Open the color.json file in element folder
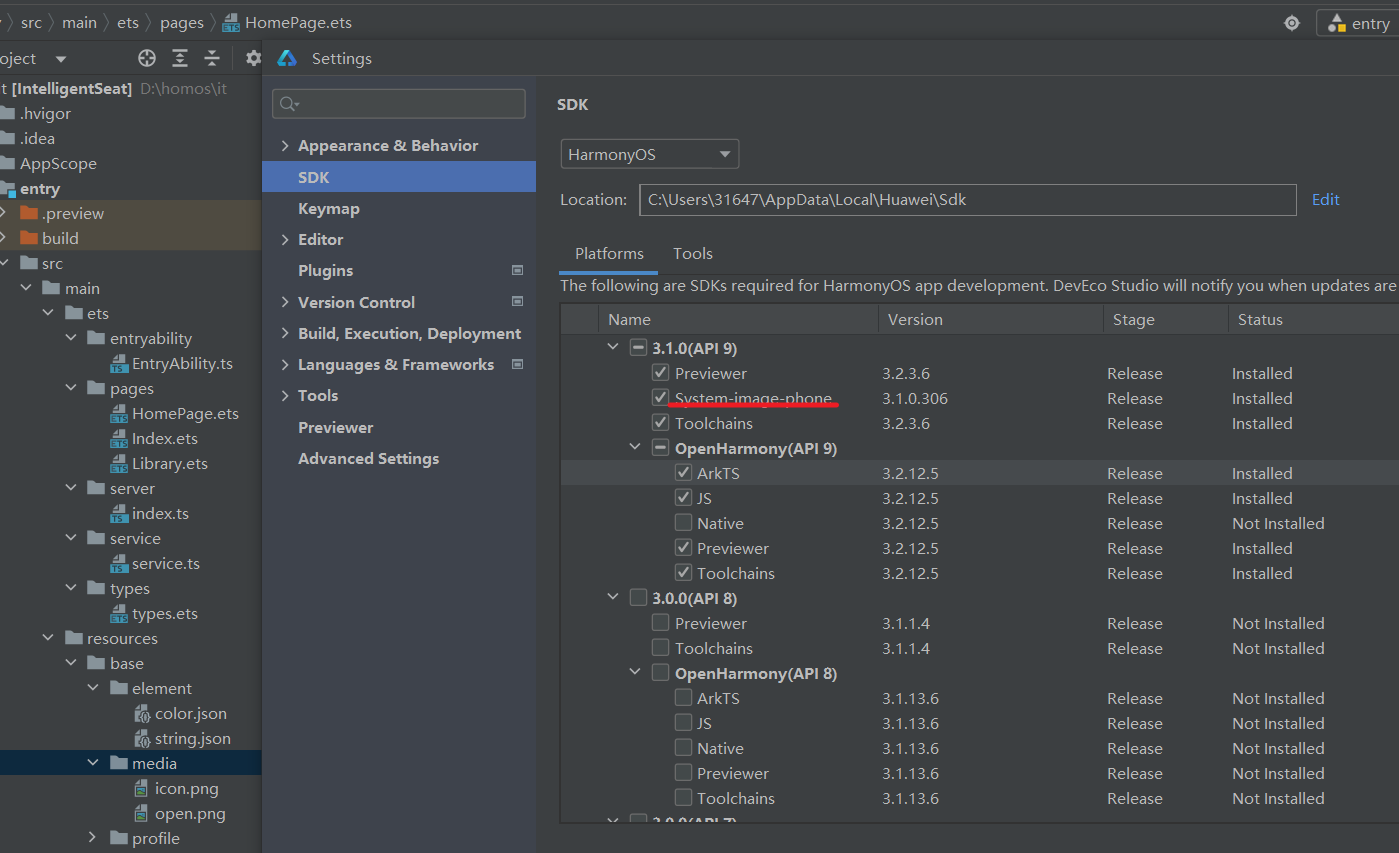 coord(190,713)
